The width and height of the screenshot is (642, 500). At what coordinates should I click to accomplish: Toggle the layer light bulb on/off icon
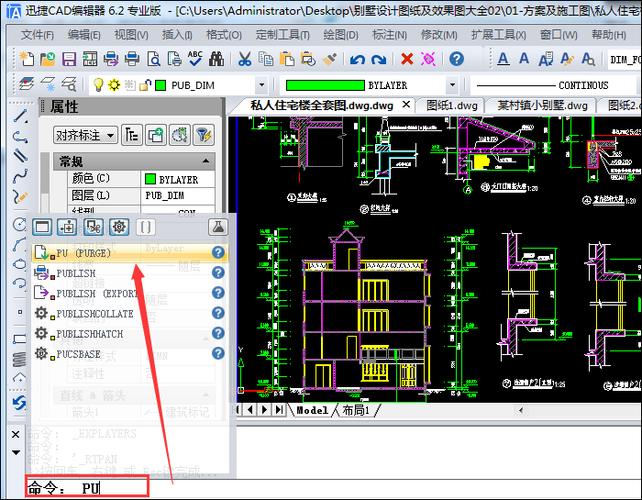[x=99, y=86]
